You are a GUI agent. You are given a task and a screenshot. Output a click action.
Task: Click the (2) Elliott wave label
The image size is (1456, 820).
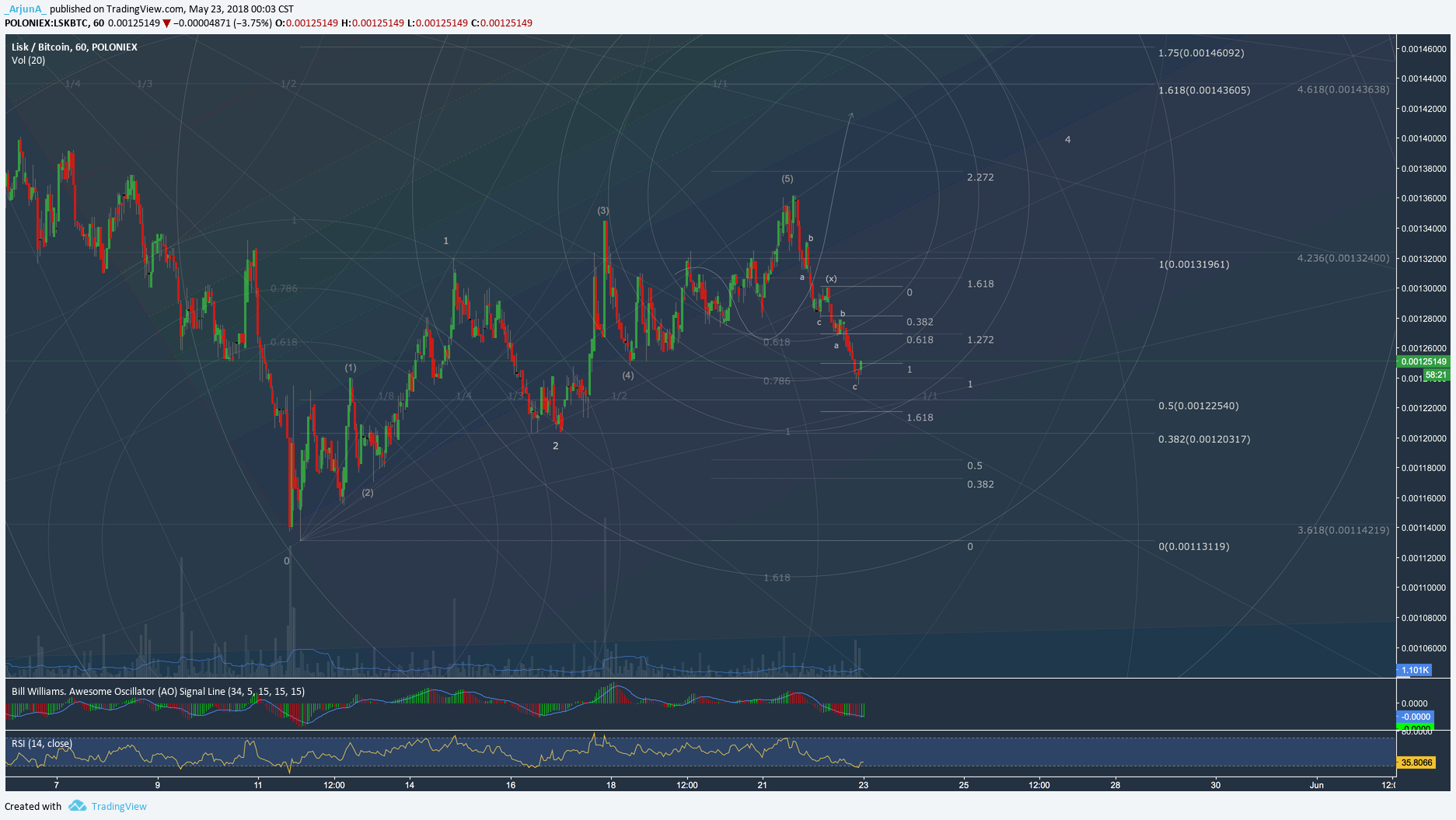368,494
